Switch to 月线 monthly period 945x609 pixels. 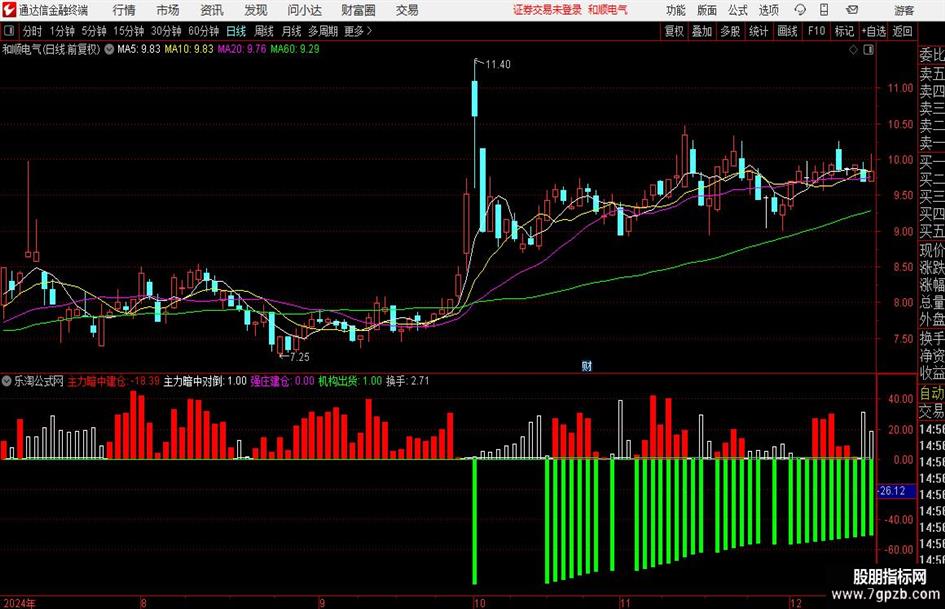[x=291, y=31]
